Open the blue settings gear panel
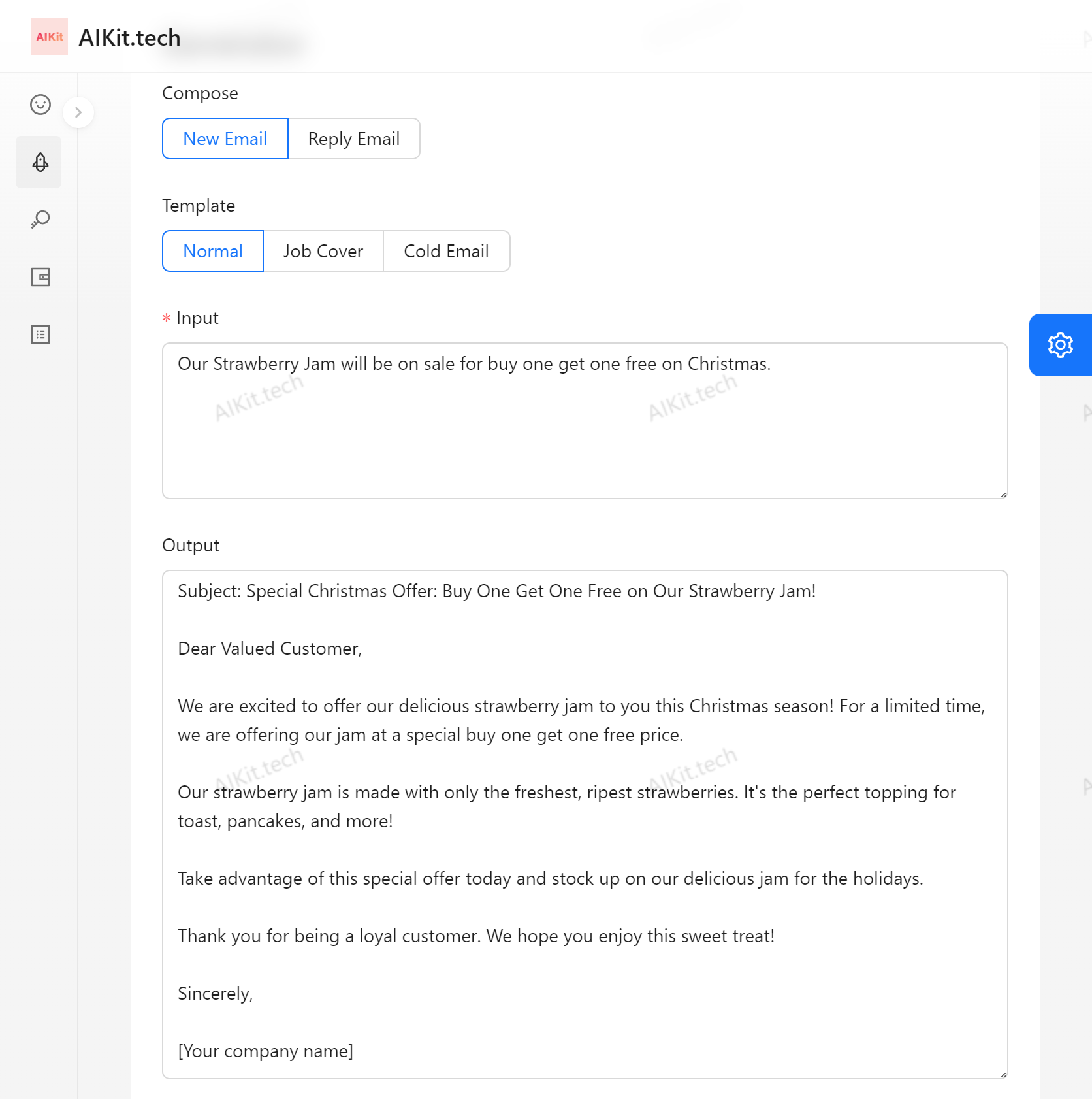Screen dimensions: 1092x1099 coord(1060,345)
